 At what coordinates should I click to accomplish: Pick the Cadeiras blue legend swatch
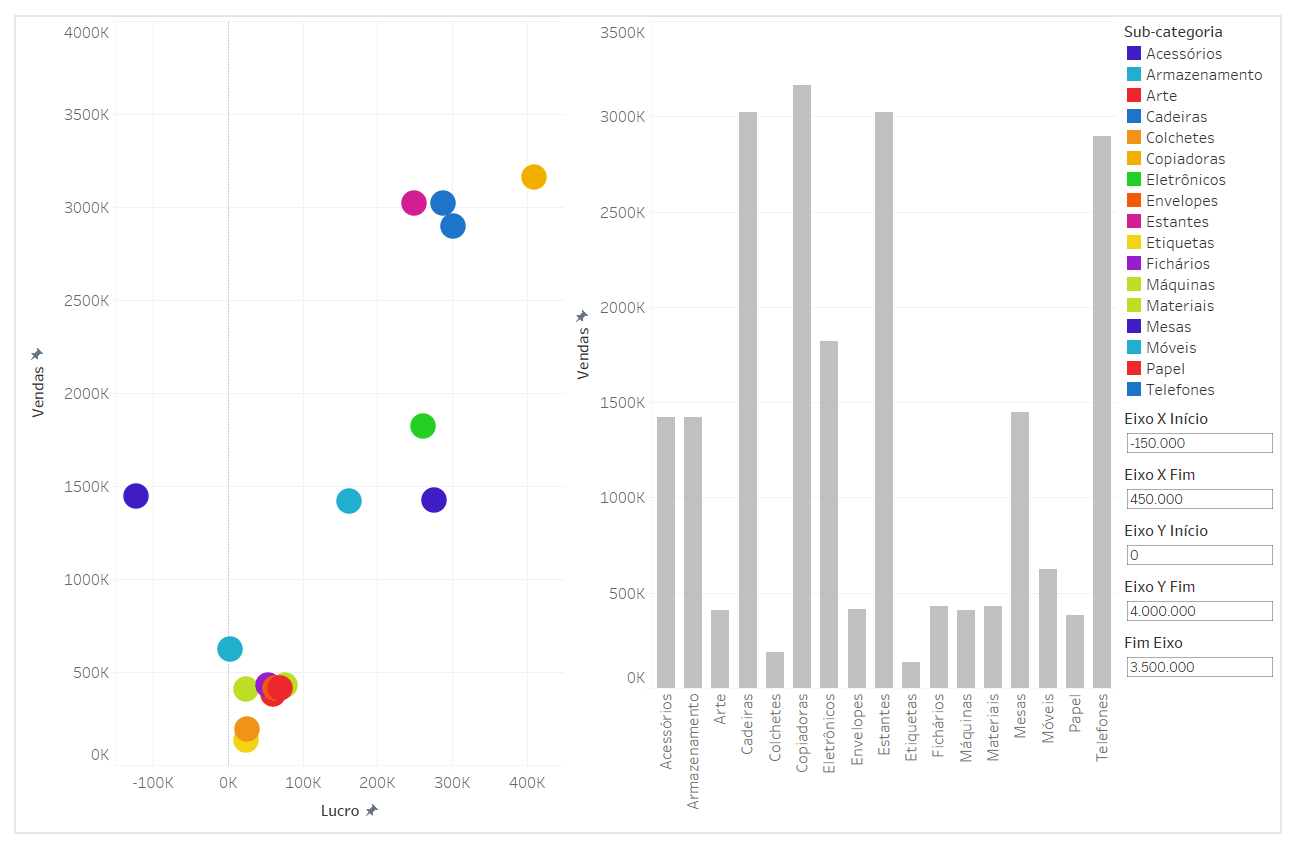pyautogui.click(x=1134, y=117)
